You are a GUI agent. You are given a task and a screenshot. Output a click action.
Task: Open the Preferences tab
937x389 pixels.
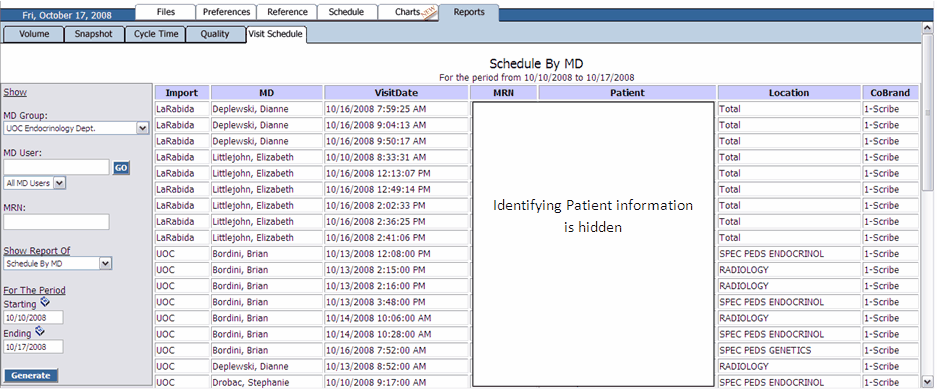coord(226,12)
